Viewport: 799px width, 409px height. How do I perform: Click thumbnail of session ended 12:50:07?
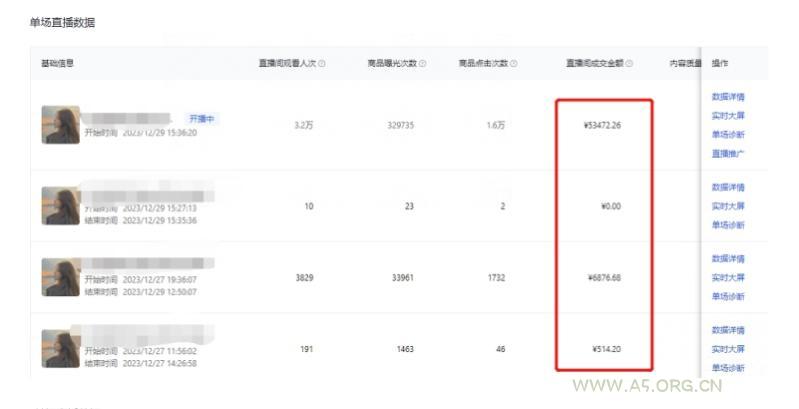tap(61, 277)
